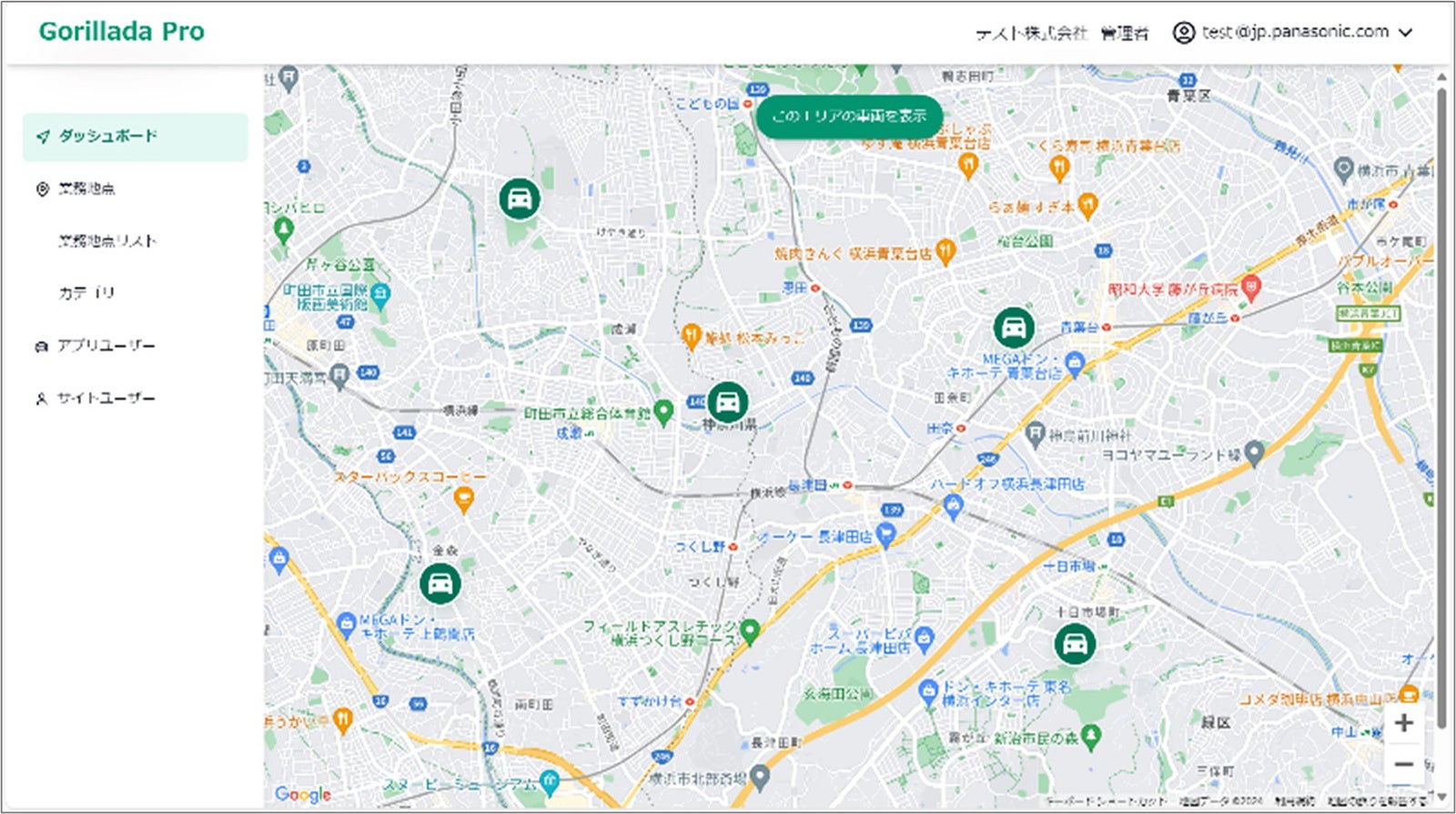Viewport: 1456px width, 814px height.
Task: Click the らぁ麺 すぎ本 restaurant pin
Action: 1087,206
